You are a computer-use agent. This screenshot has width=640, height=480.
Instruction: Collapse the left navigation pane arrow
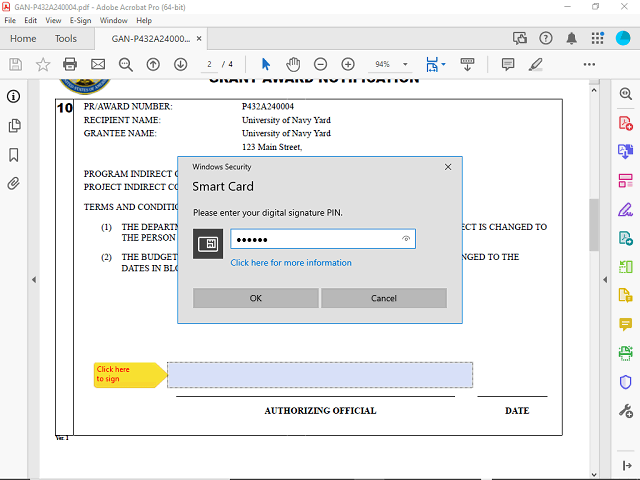34,280
